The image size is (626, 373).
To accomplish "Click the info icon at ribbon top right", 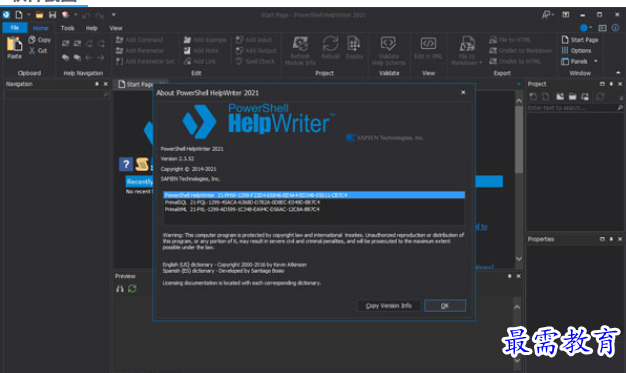I will pyautogui.click(x=616, y=28).
